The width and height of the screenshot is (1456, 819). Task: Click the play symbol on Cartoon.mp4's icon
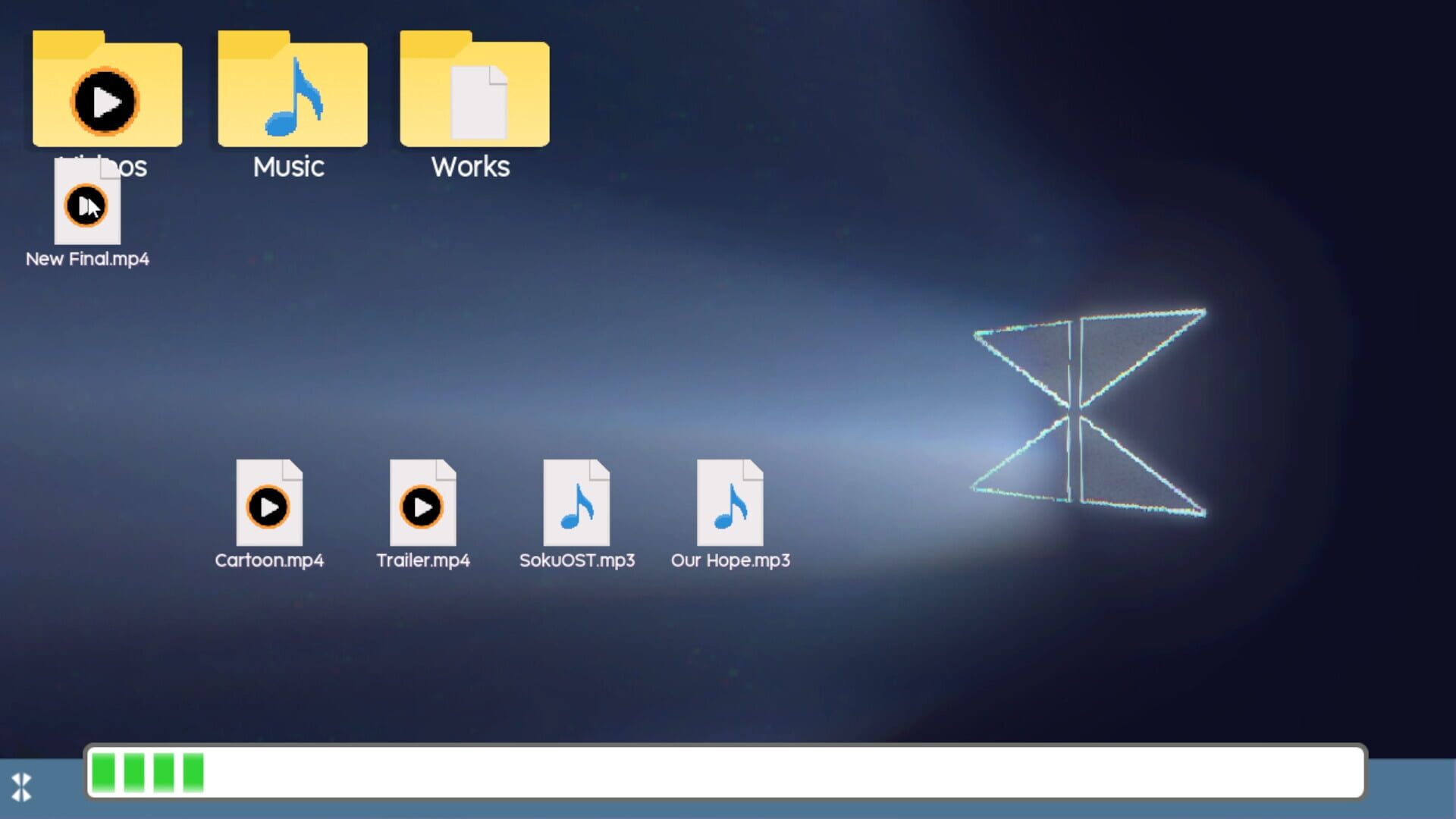click(269, 507)
